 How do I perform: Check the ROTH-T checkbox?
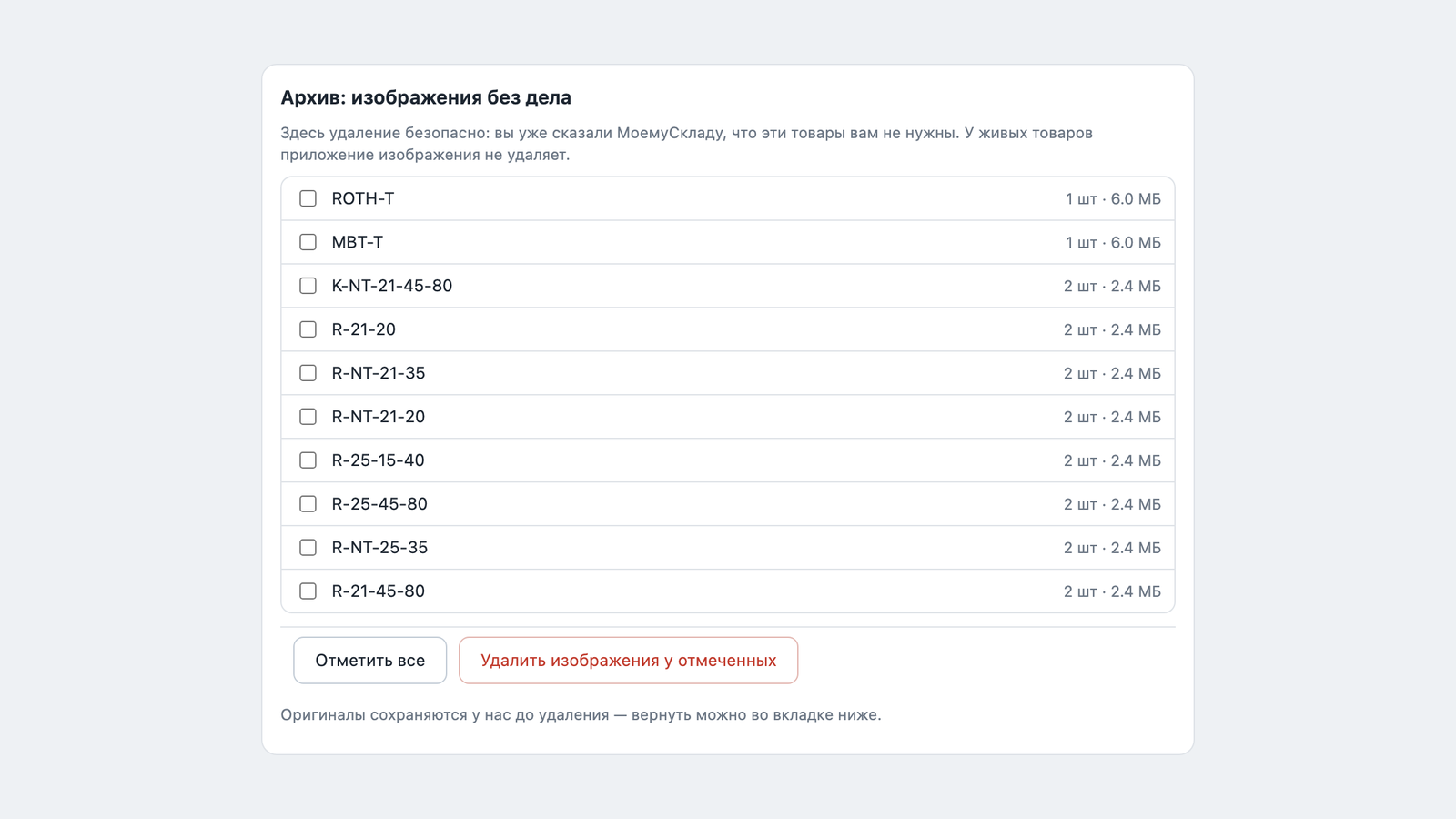pos(308,198)
